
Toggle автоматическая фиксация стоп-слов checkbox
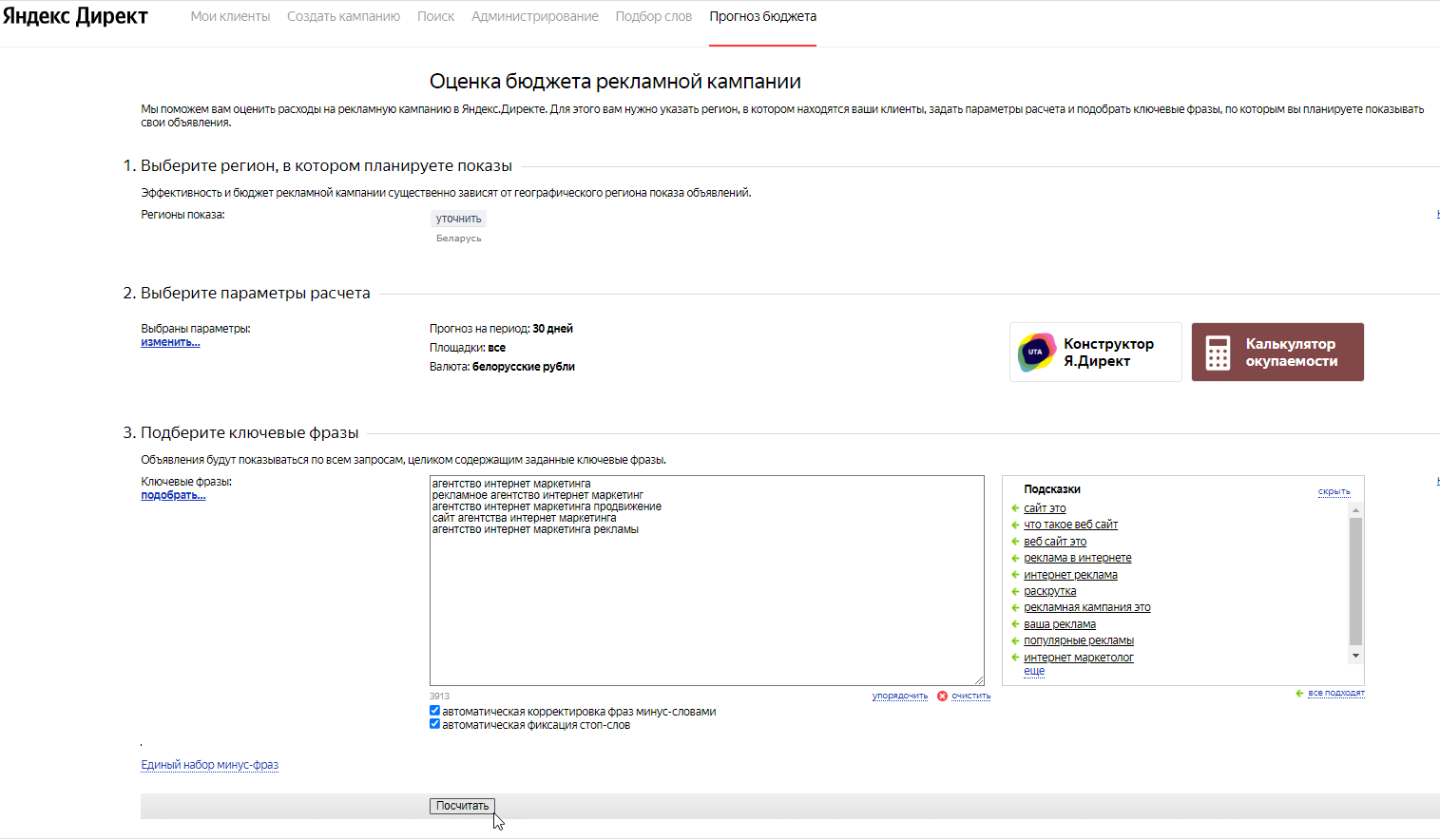click(x=434, y=724)
